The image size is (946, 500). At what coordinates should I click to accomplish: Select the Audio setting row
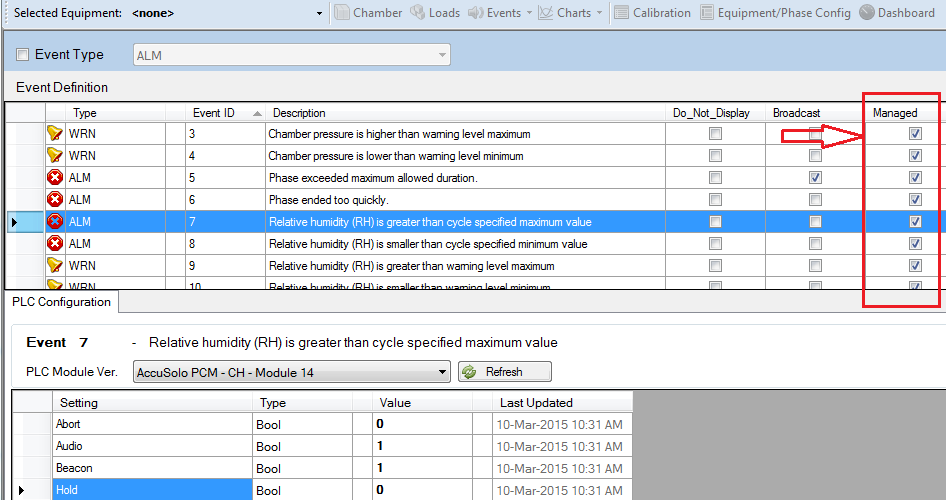coord(150,446)
